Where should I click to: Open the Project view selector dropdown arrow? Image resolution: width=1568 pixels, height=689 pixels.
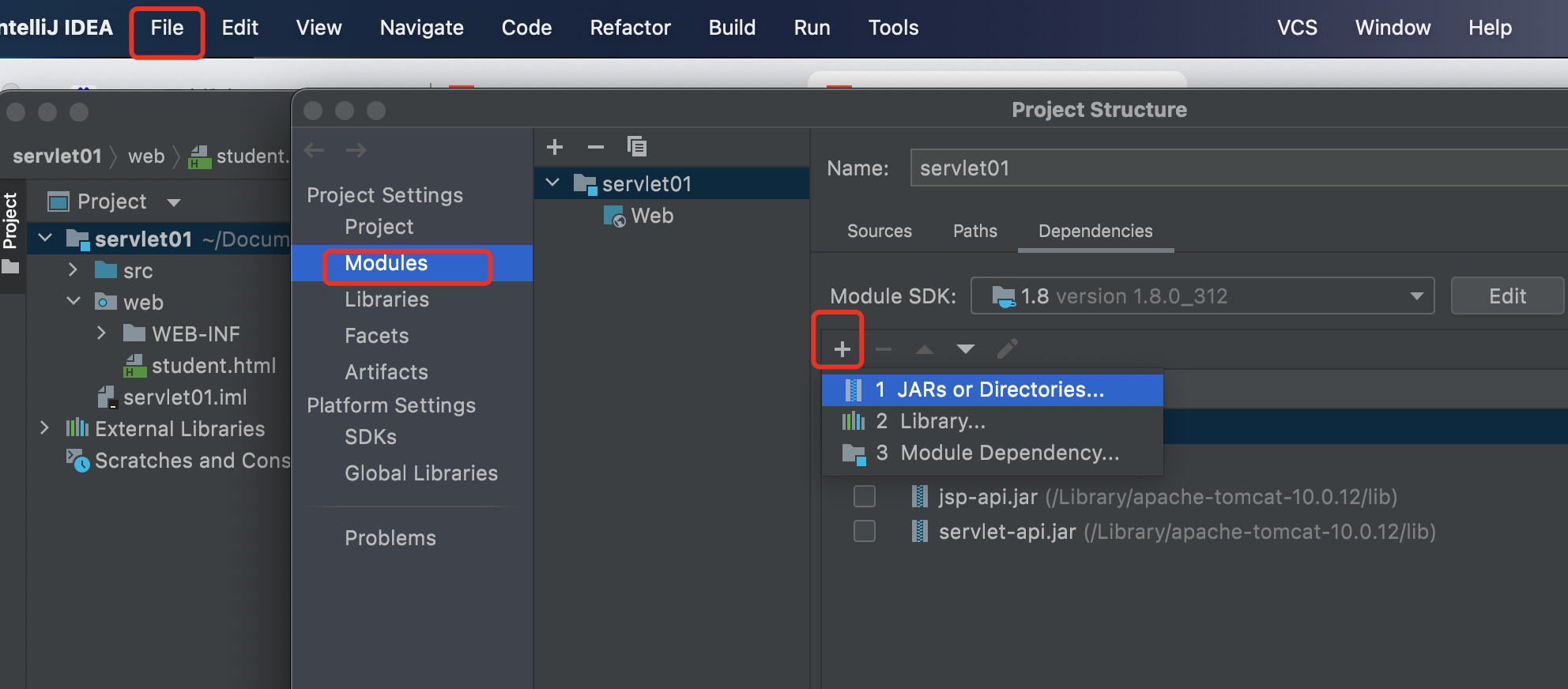coord(174,202)
